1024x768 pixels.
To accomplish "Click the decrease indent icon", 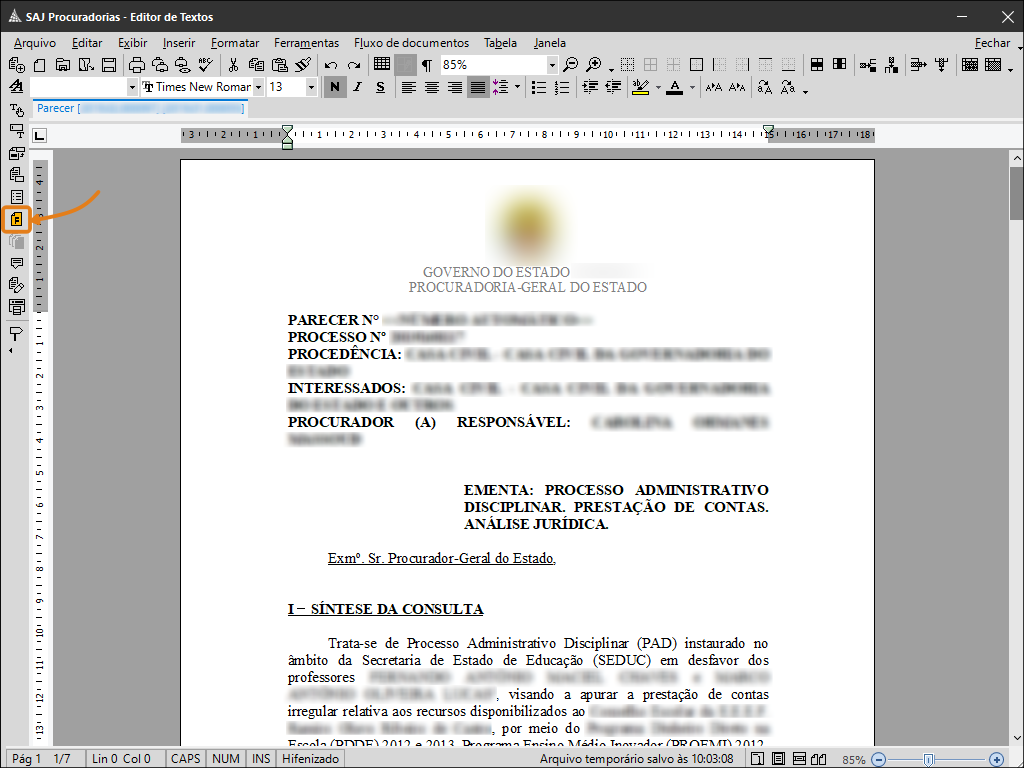I will [613, 87].
